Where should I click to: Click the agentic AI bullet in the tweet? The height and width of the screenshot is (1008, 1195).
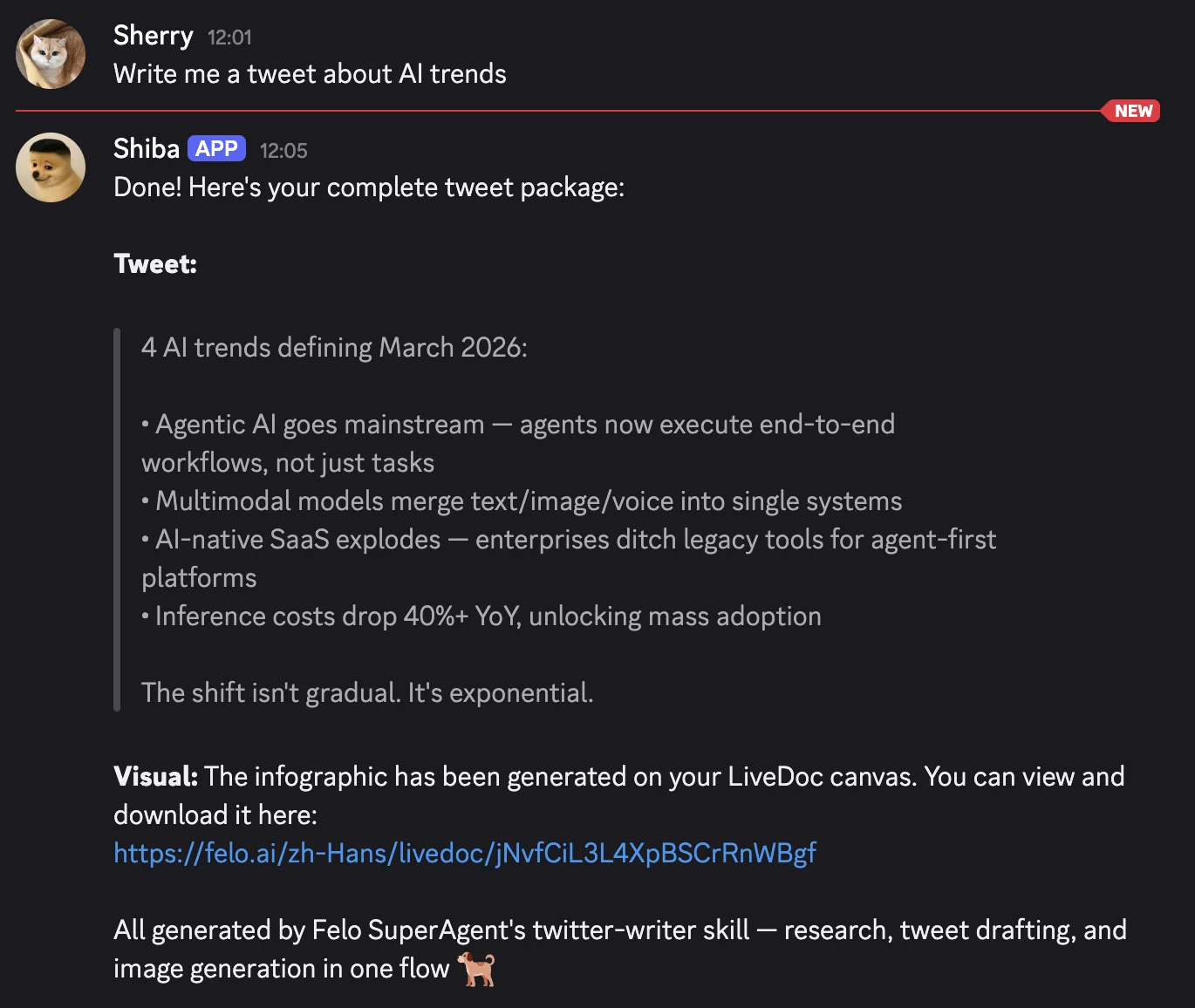pos(517,425)
